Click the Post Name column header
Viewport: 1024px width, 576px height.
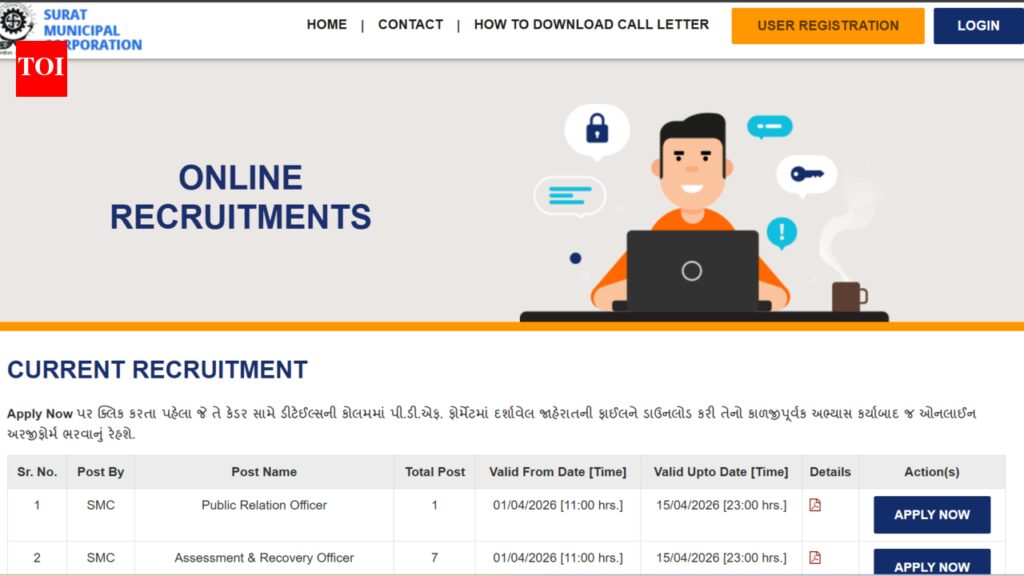tap(264, 472)
